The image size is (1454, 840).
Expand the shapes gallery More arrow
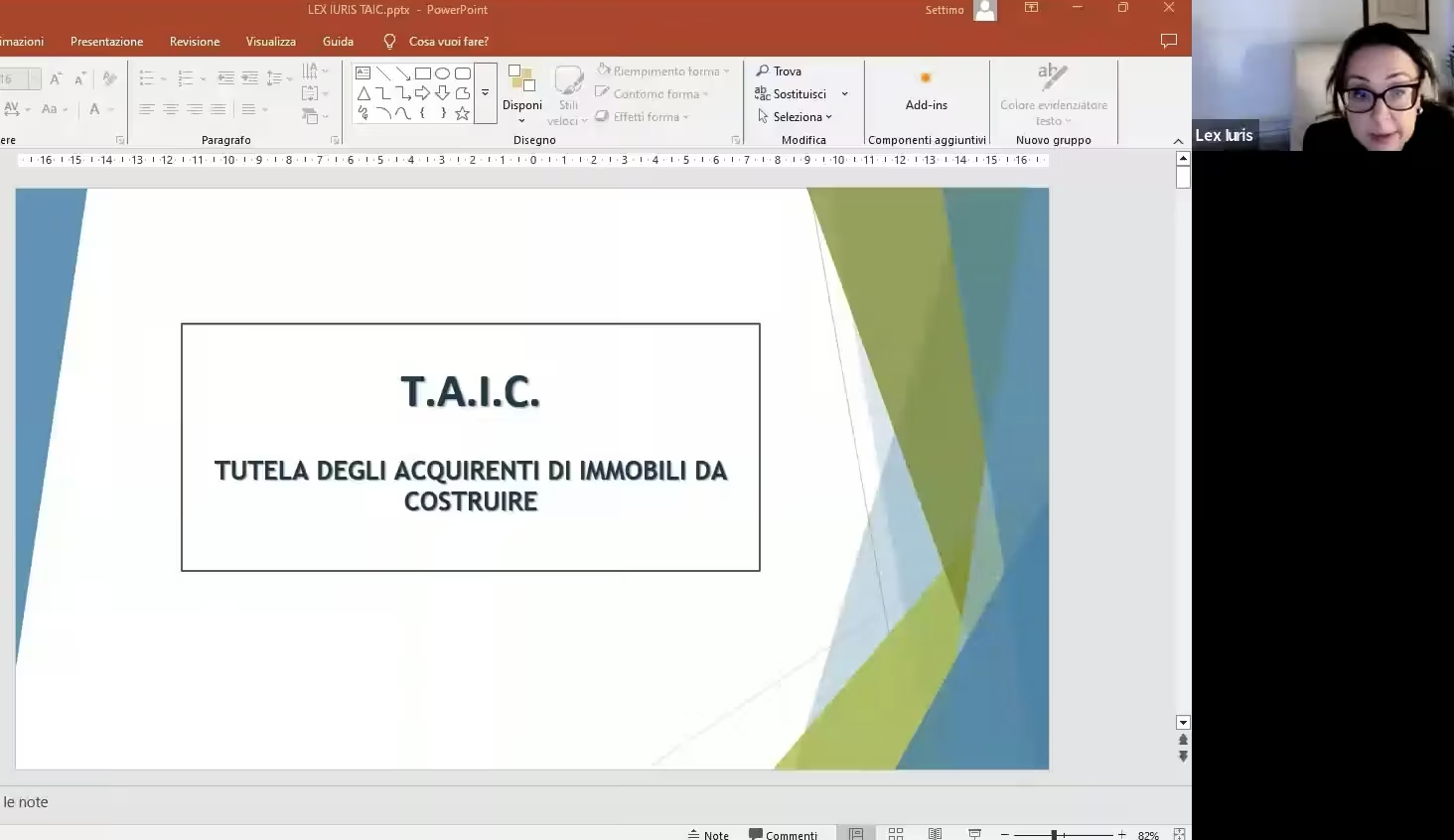(486, 93)
